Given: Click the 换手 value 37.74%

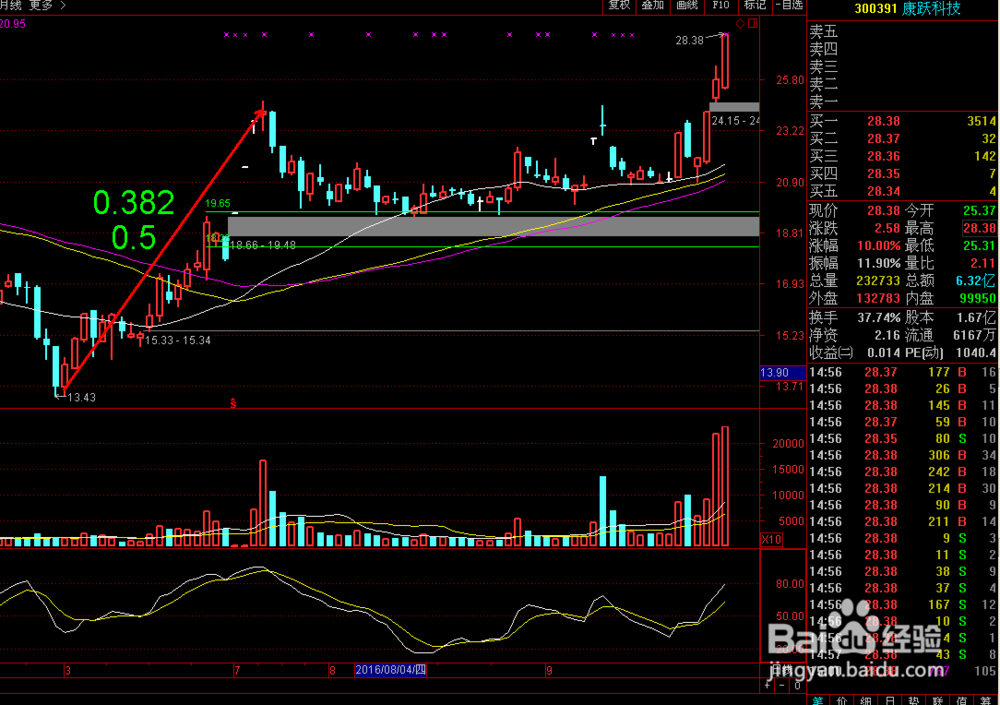Looking at the screenshot, I should (x=879, y=317).
